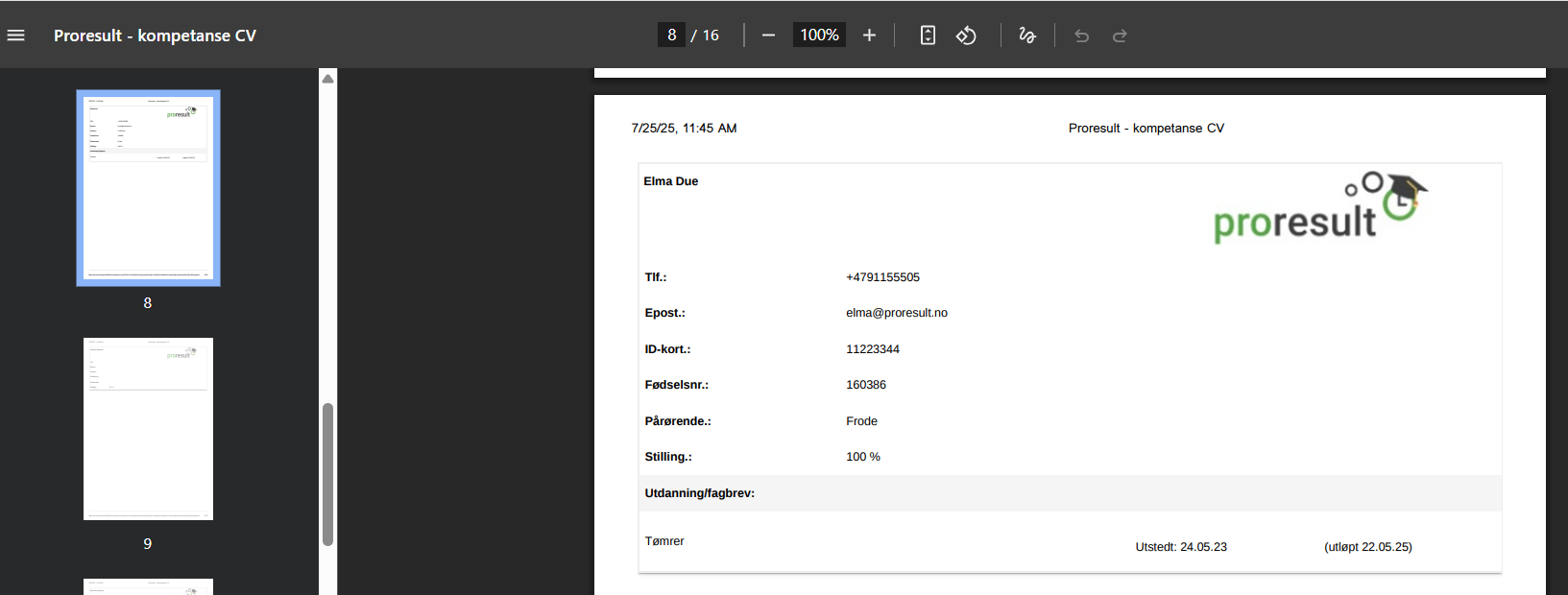Image resolution: width=1568 pixels, height=595 pixels.
Task: Click the Fødselsnr value 160386
Action: 866,385
